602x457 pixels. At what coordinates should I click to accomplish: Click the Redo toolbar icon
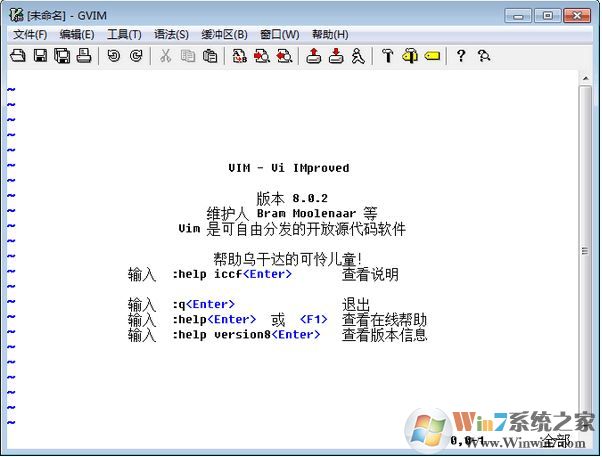click(136, 56)
